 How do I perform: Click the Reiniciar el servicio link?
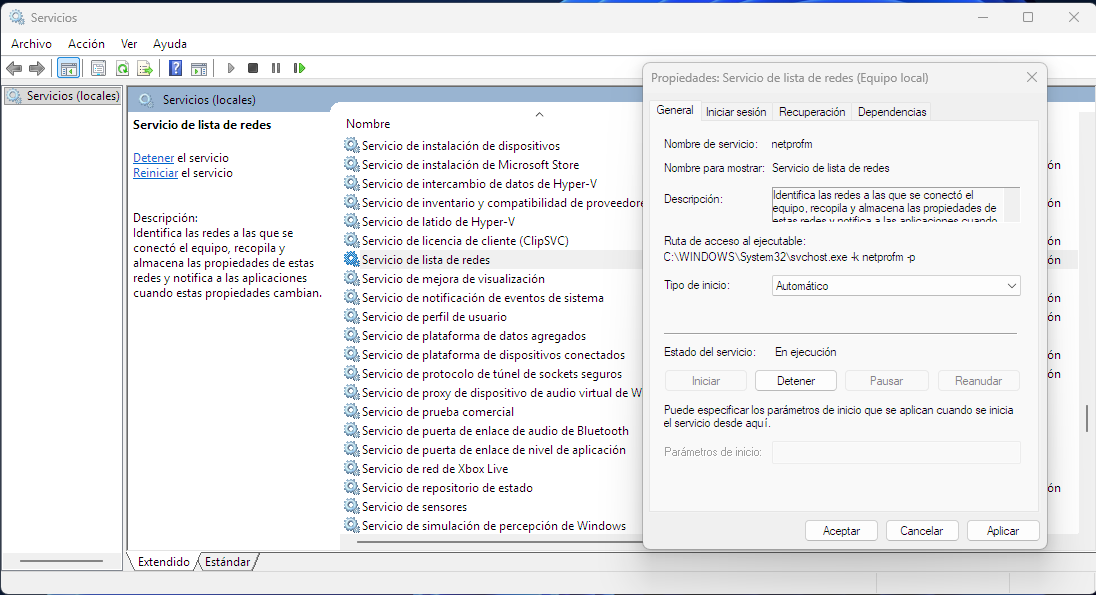(x=155, y=173)
